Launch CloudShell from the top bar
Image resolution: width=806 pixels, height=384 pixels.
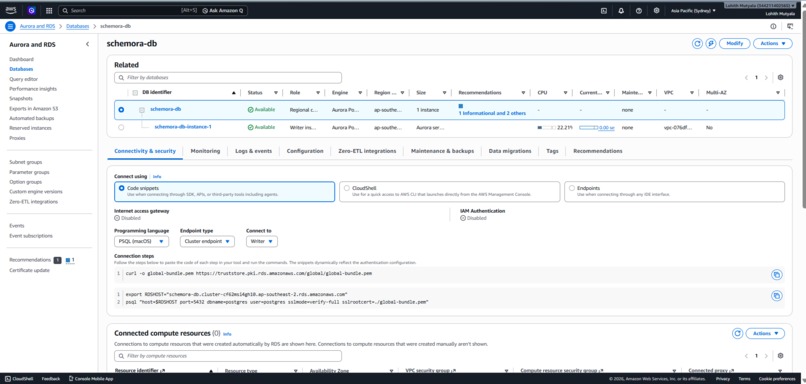point(603,10)
